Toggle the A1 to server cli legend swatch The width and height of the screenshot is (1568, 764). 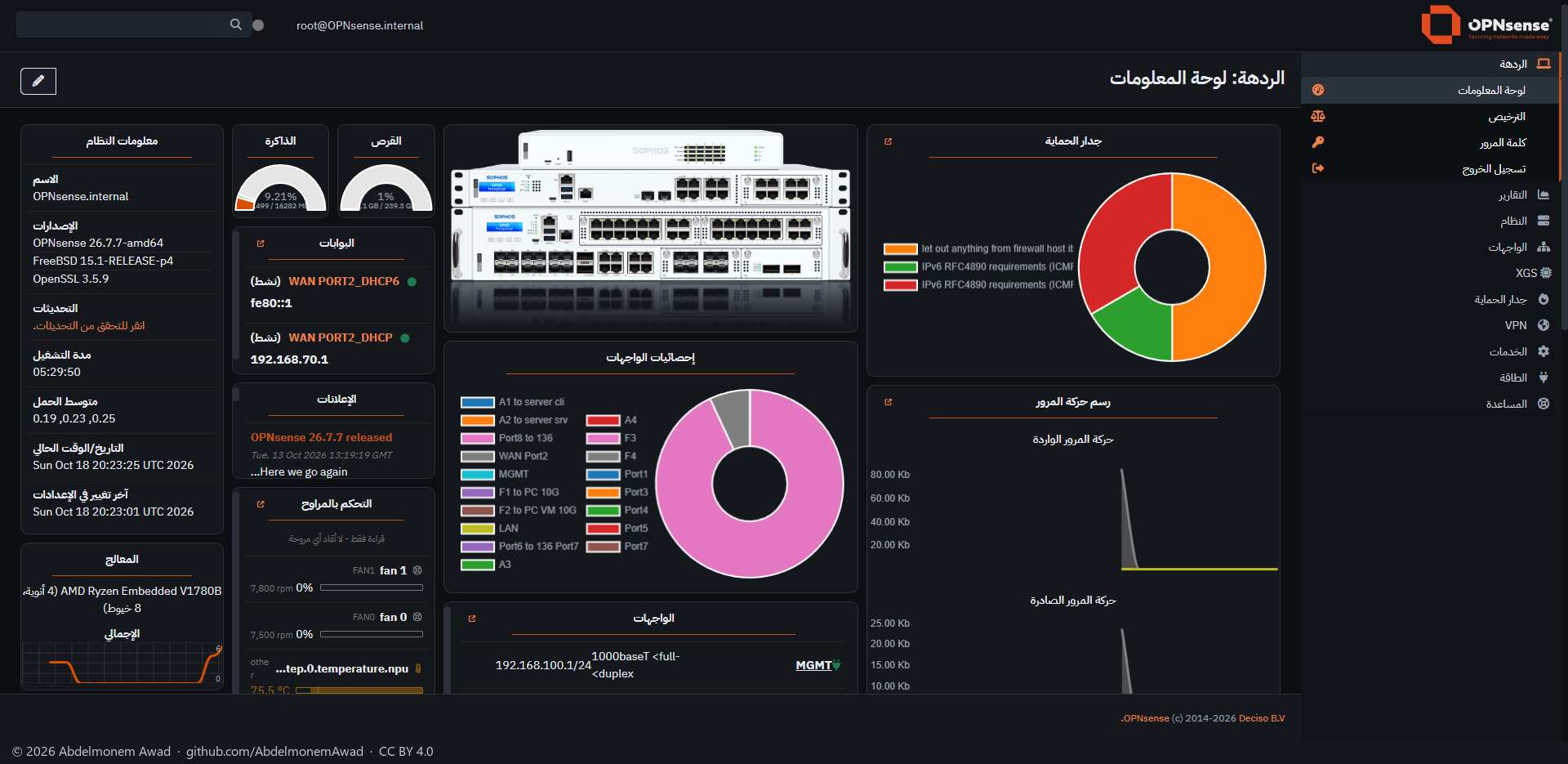pyautogui.click(x=478, y=402)
